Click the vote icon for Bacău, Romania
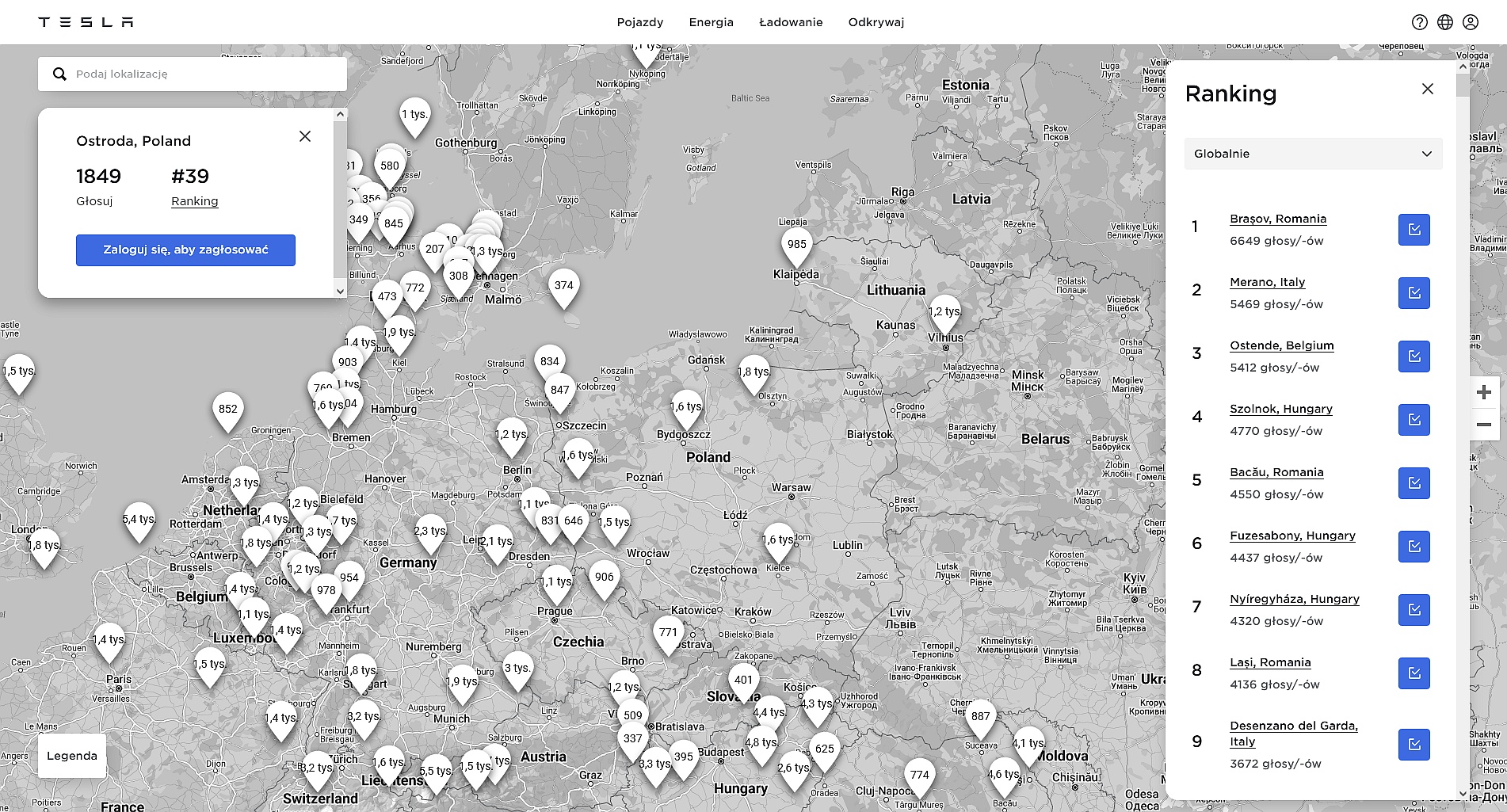The width and height of the screenshot is (1507, 812). (1414, 483)
